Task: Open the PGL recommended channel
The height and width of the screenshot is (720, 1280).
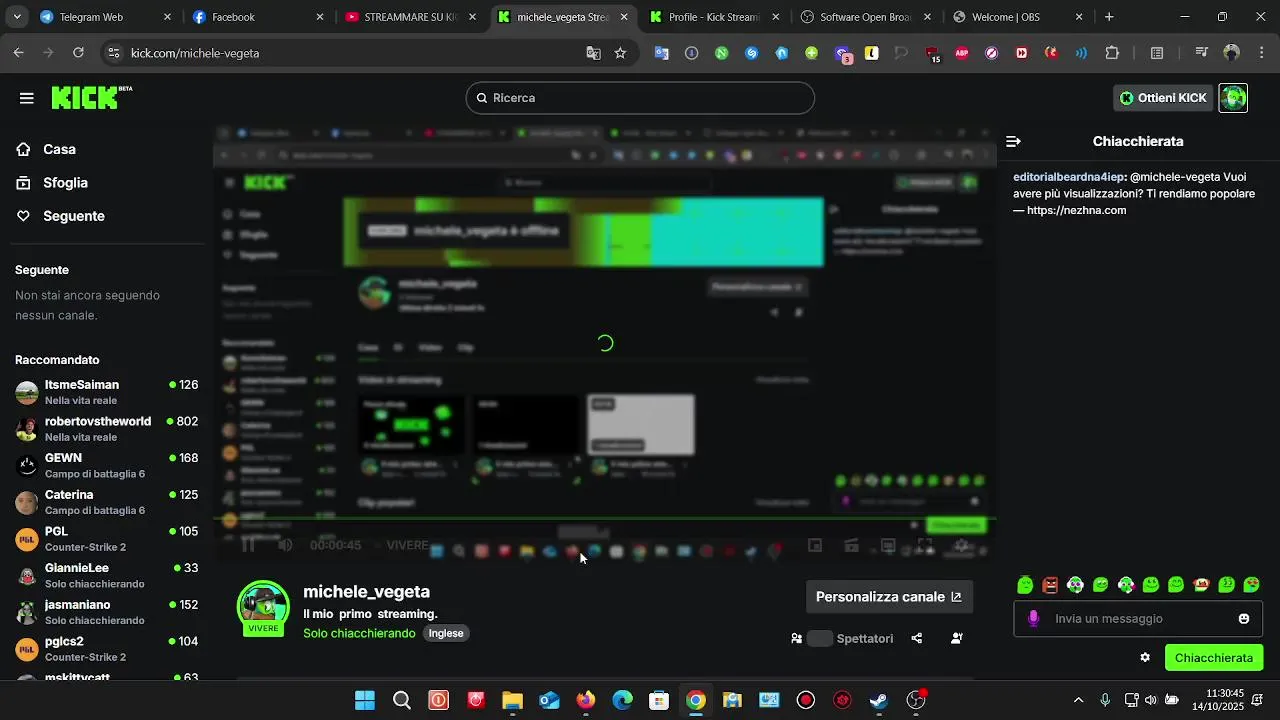Action: pyautogui.click(x=106, y=539)
